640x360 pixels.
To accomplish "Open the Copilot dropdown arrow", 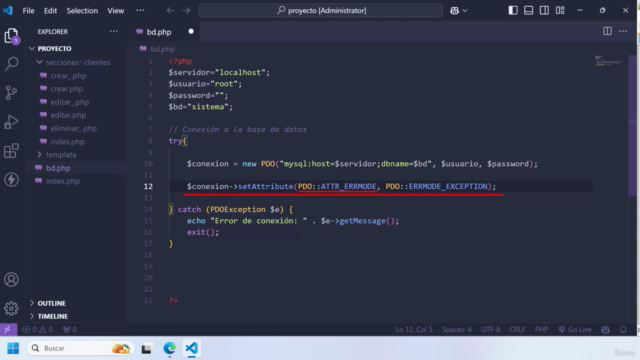I will coord(465,11).
